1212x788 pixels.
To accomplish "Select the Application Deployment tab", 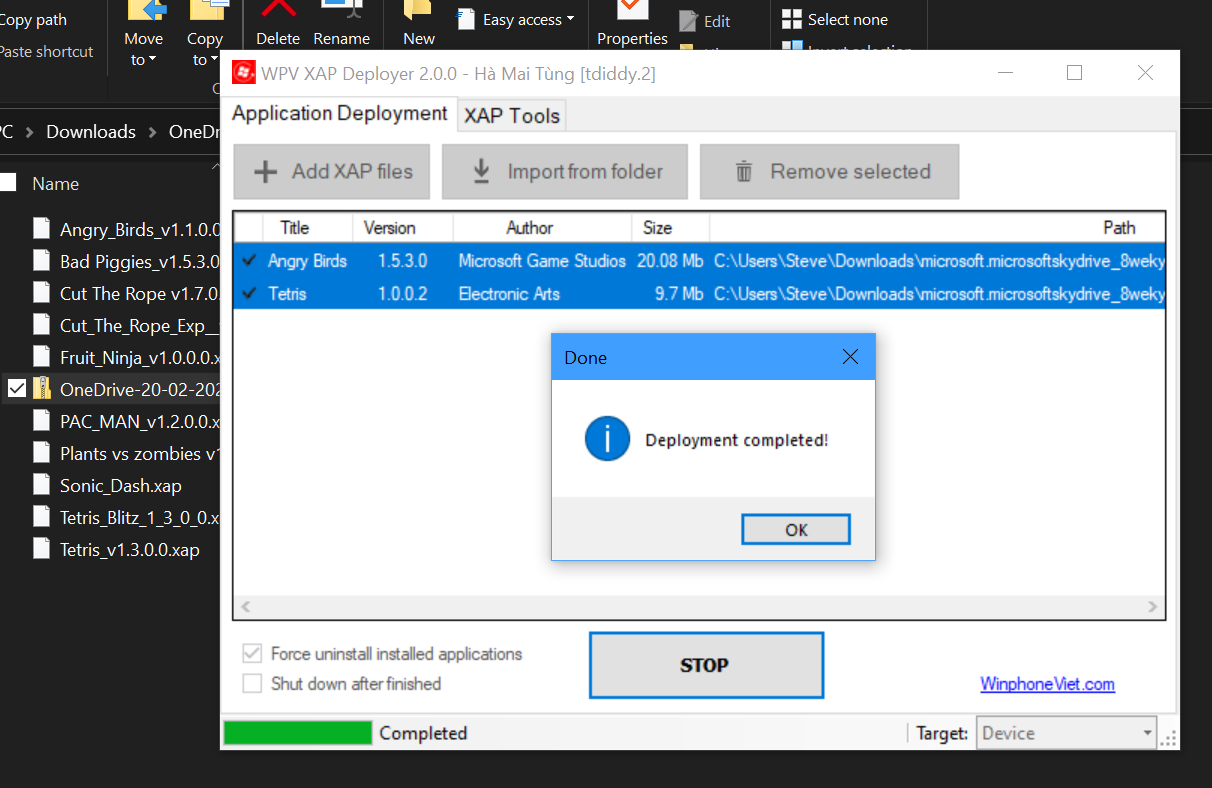I will tap(340, 114).
